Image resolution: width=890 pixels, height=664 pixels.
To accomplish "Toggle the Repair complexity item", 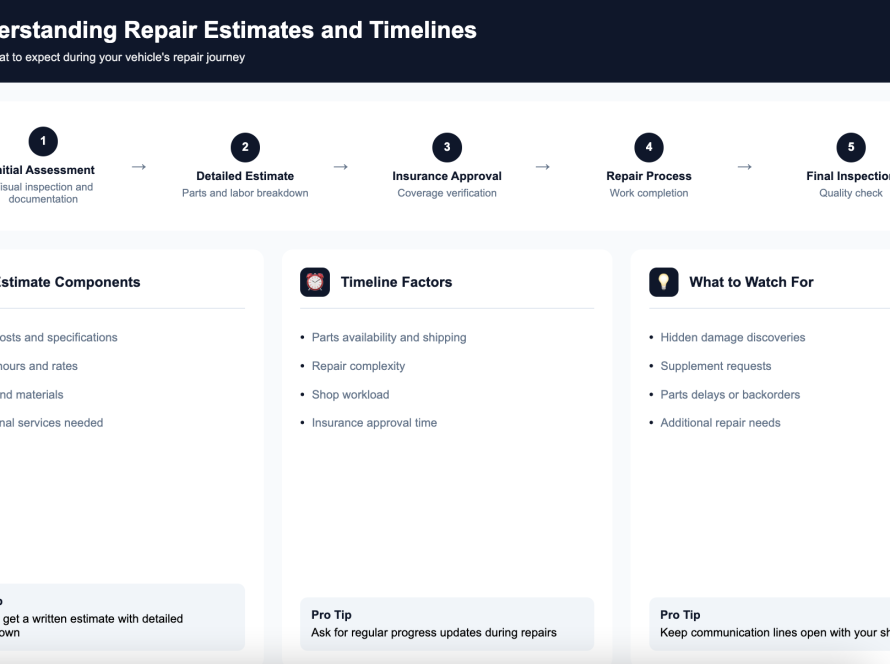I will click(x=359, y=366).
